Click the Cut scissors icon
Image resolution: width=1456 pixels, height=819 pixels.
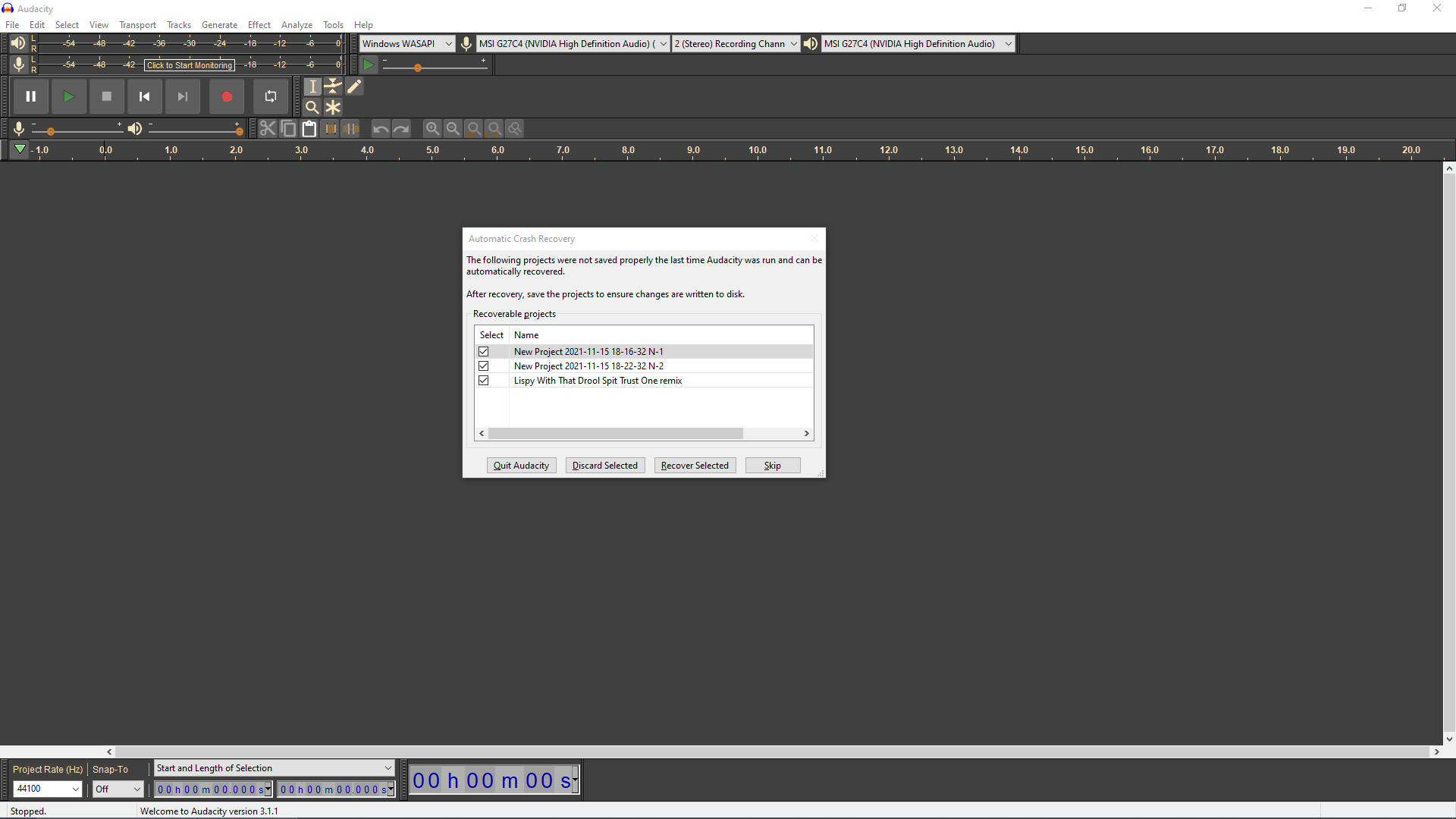268,129
